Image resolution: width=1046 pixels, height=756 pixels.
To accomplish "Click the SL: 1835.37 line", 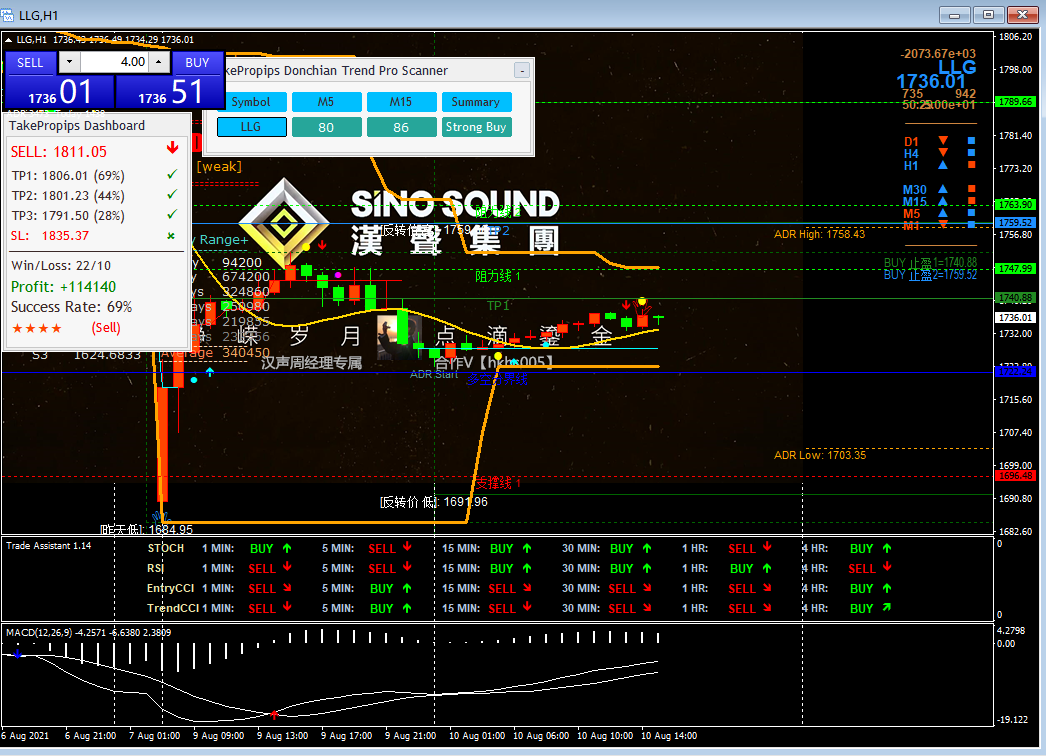I will click(x=50, y=236).
